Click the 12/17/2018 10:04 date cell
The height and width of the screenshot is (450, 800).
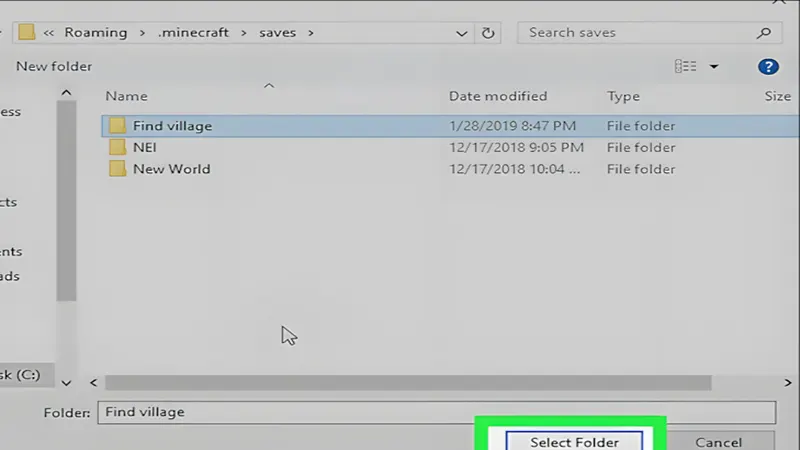(514, 169)
